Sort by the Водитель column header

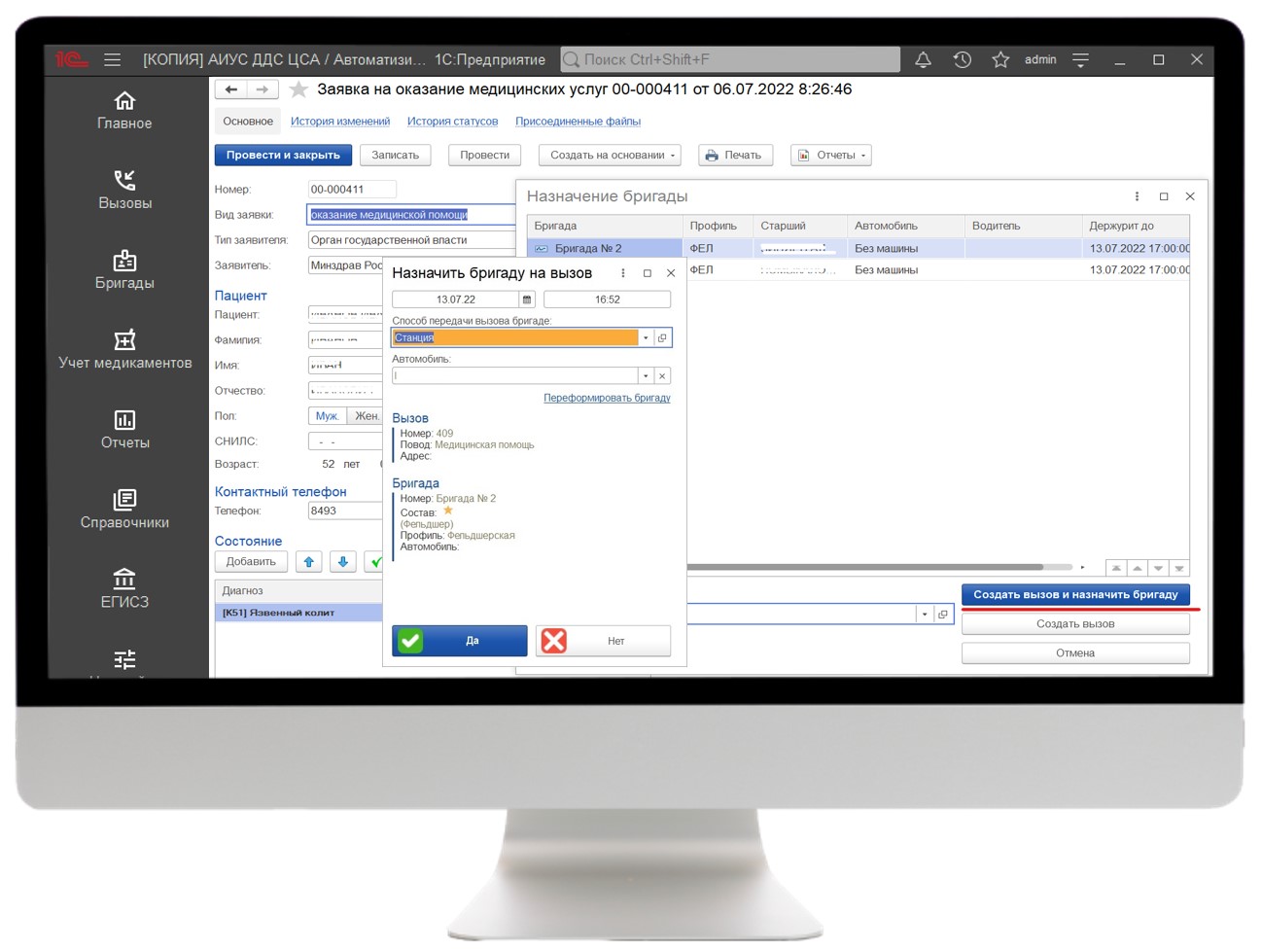1023,226
